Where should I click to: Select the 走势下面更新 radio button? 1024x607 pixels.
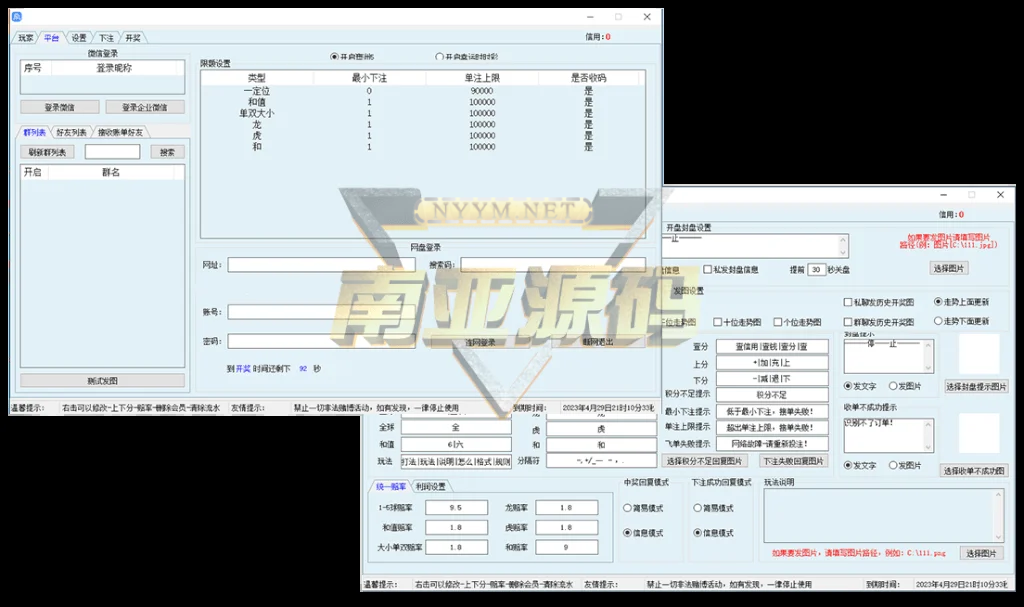[938, 321]
